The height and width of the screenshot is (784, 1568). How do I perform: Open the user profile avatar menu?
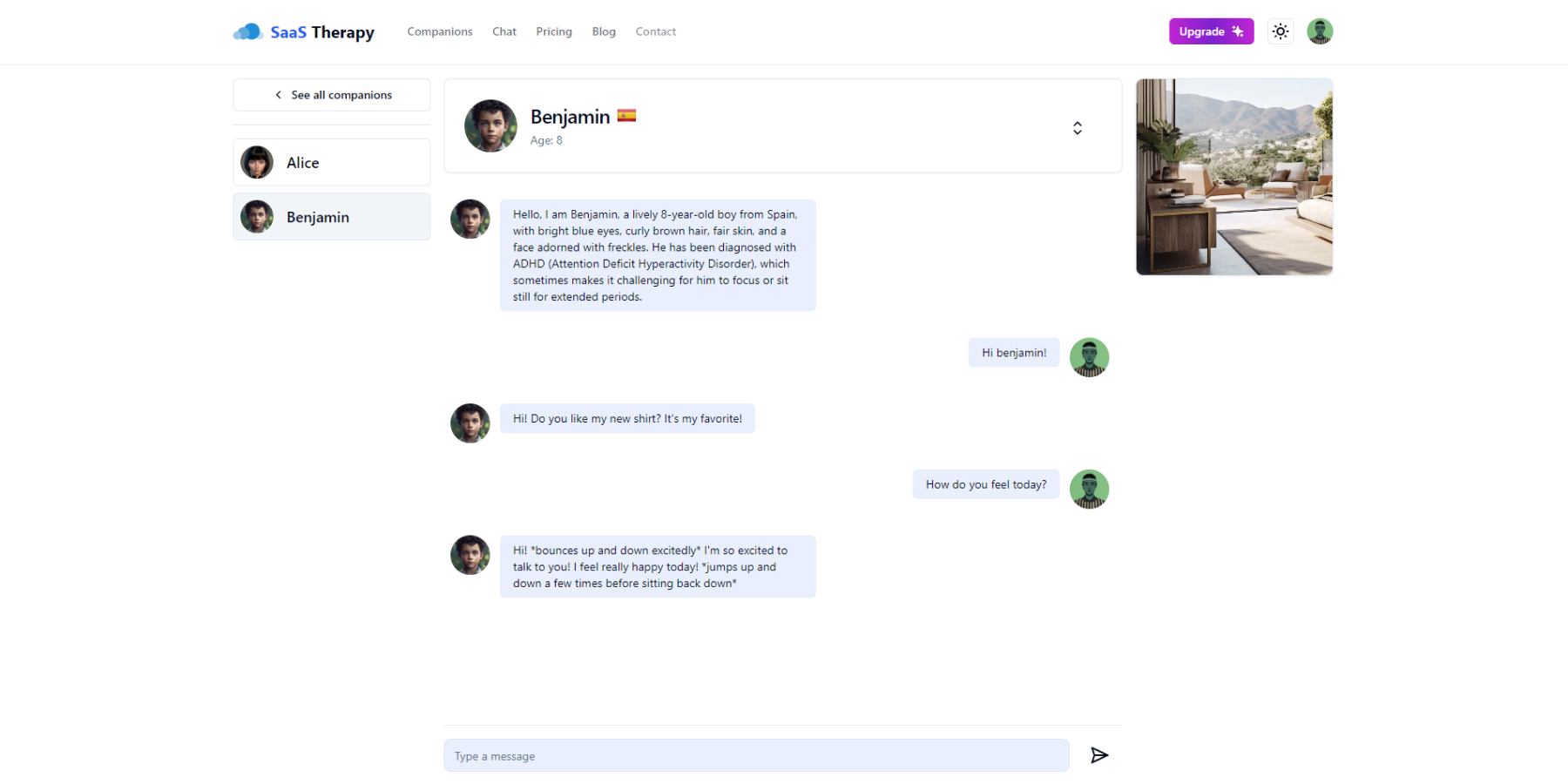1320,31
